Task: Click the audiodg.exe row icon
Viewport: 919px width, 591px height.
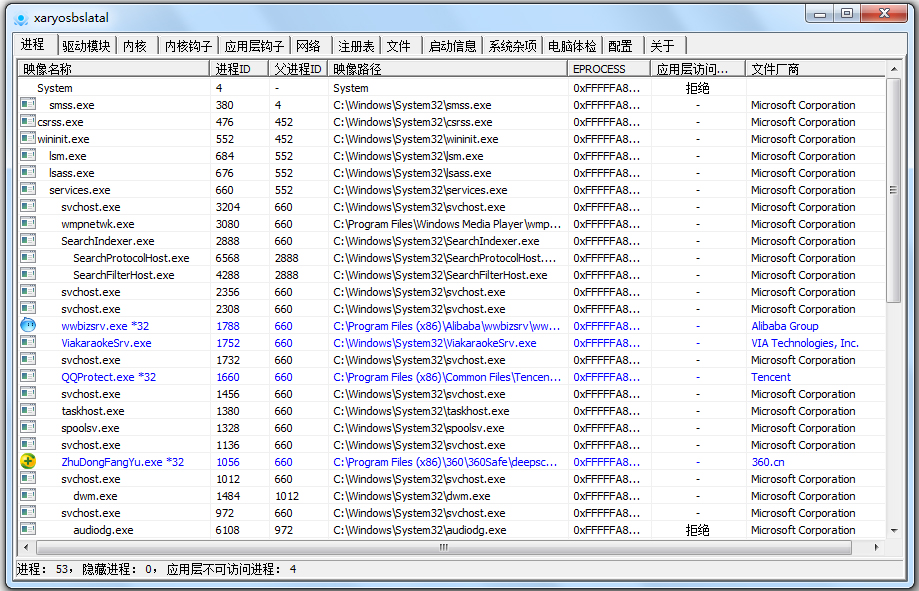Action: tap(28, 530)
